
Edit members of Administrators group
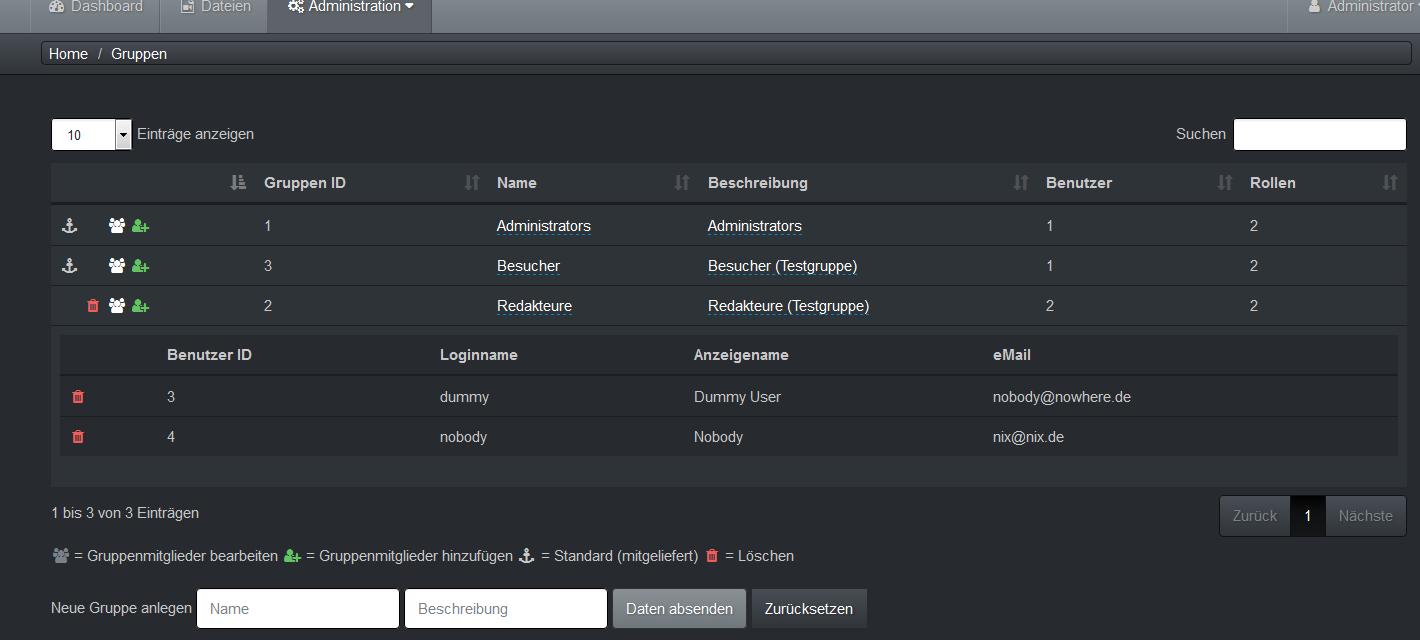point(117,226)
